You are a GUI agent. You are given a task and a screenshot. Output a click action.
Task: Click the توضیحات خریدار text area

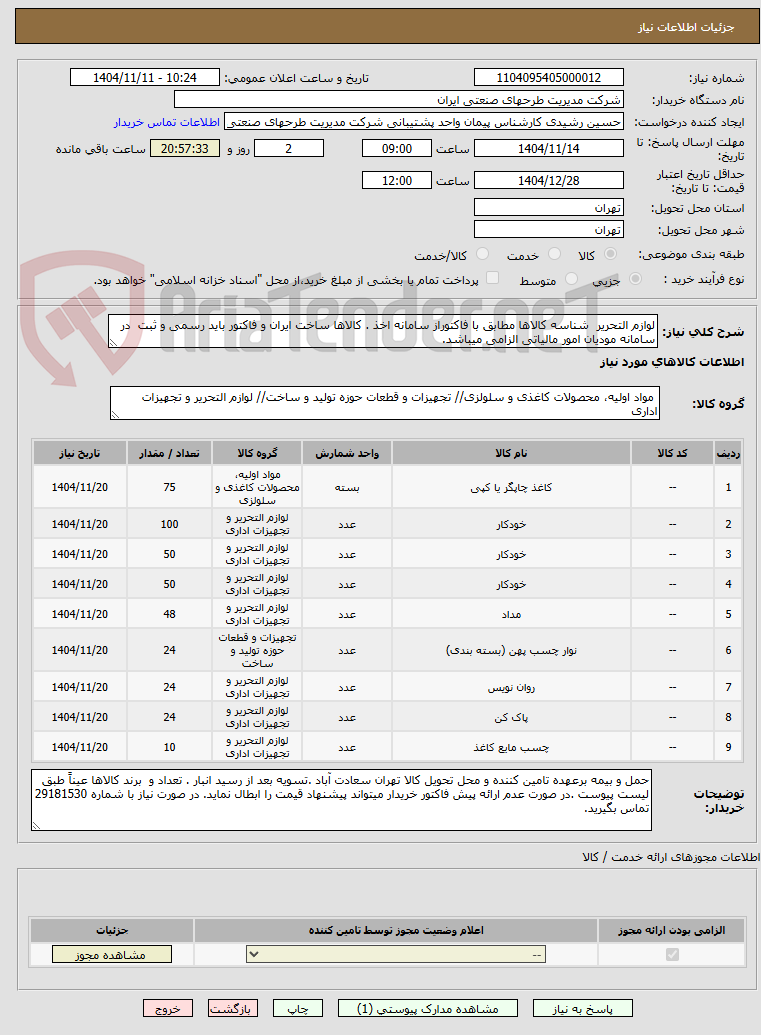coord(341,799)
